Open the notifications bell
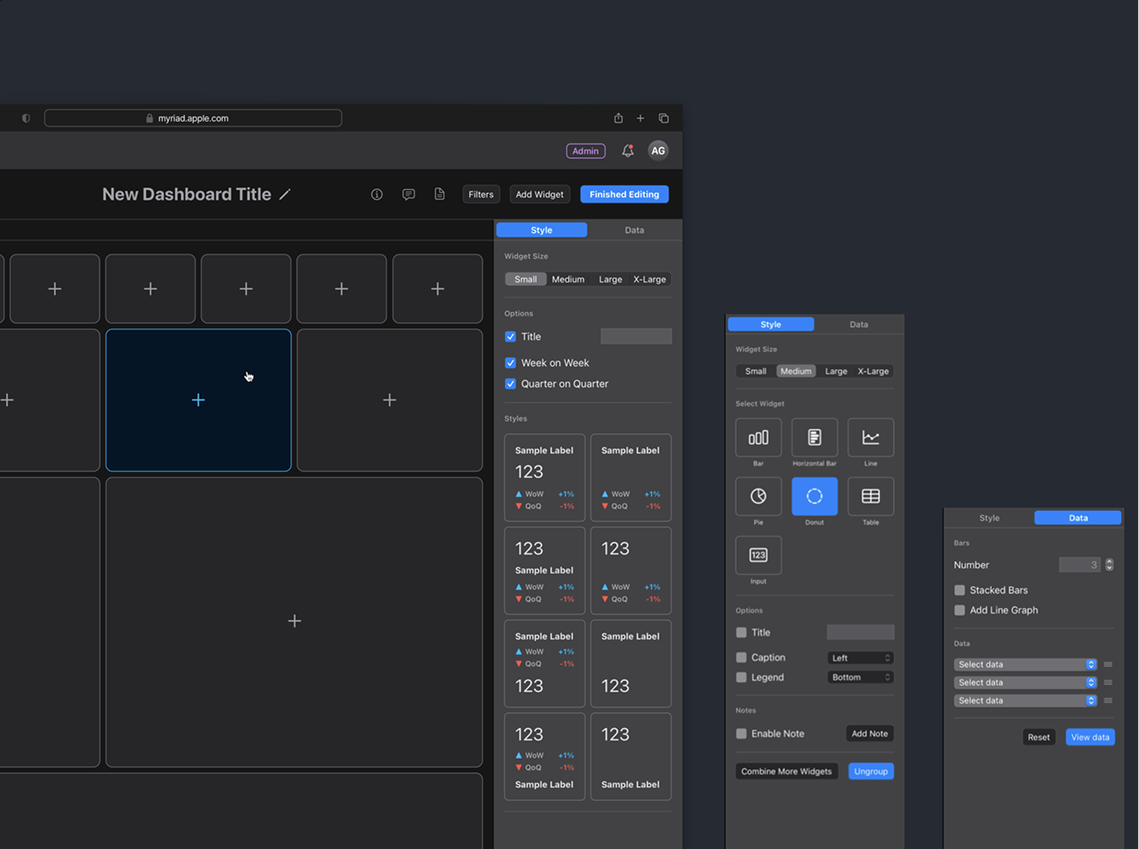 pos(627,150)
